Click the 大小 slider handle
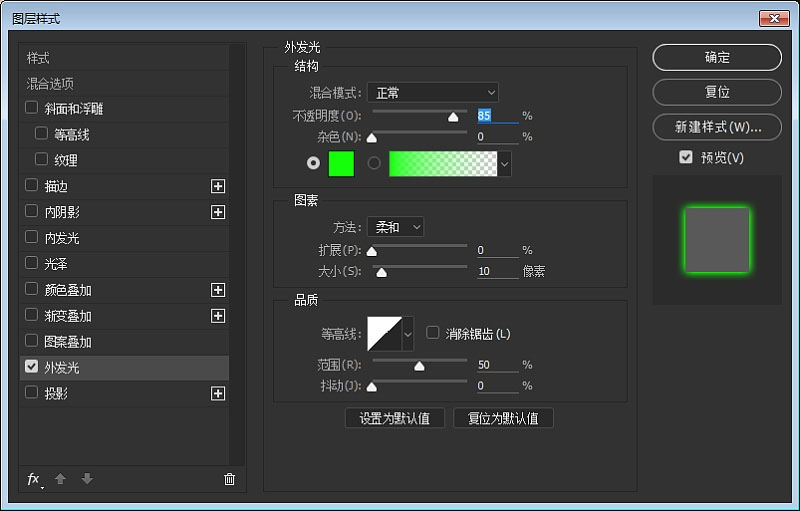 [x=381, y=273]
